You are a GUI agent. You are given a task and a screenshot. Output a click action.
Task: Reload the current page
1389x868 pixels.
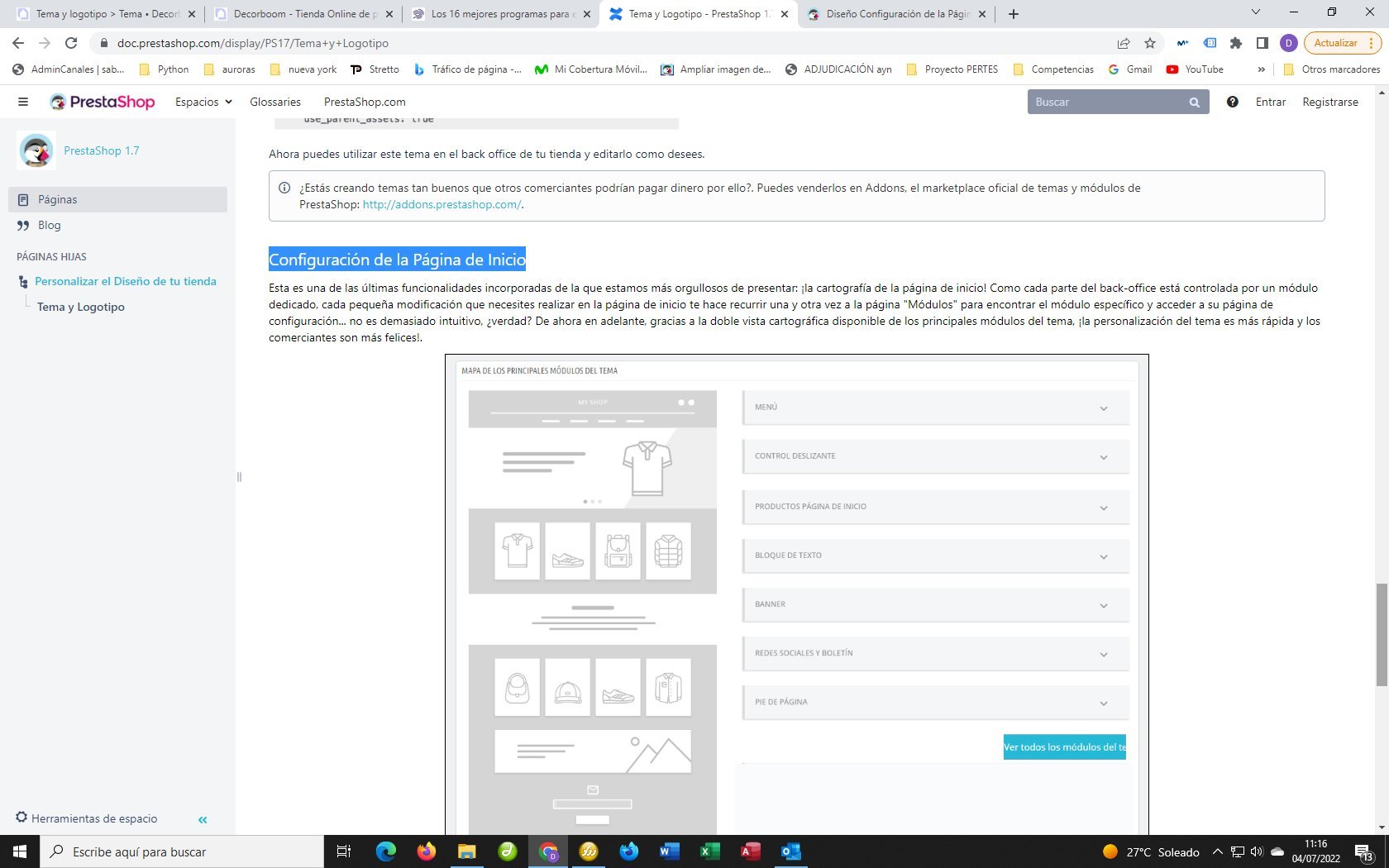pyautogui.click(x=71, y=43)
